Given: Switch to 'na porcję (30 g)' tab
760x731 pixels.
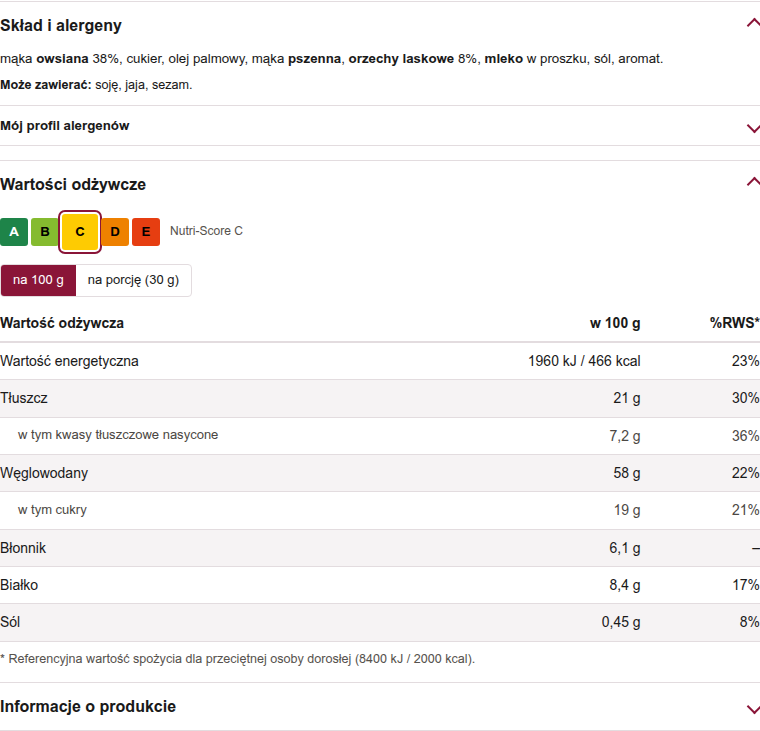Looking at the screenshot, I should pos(133,280).
